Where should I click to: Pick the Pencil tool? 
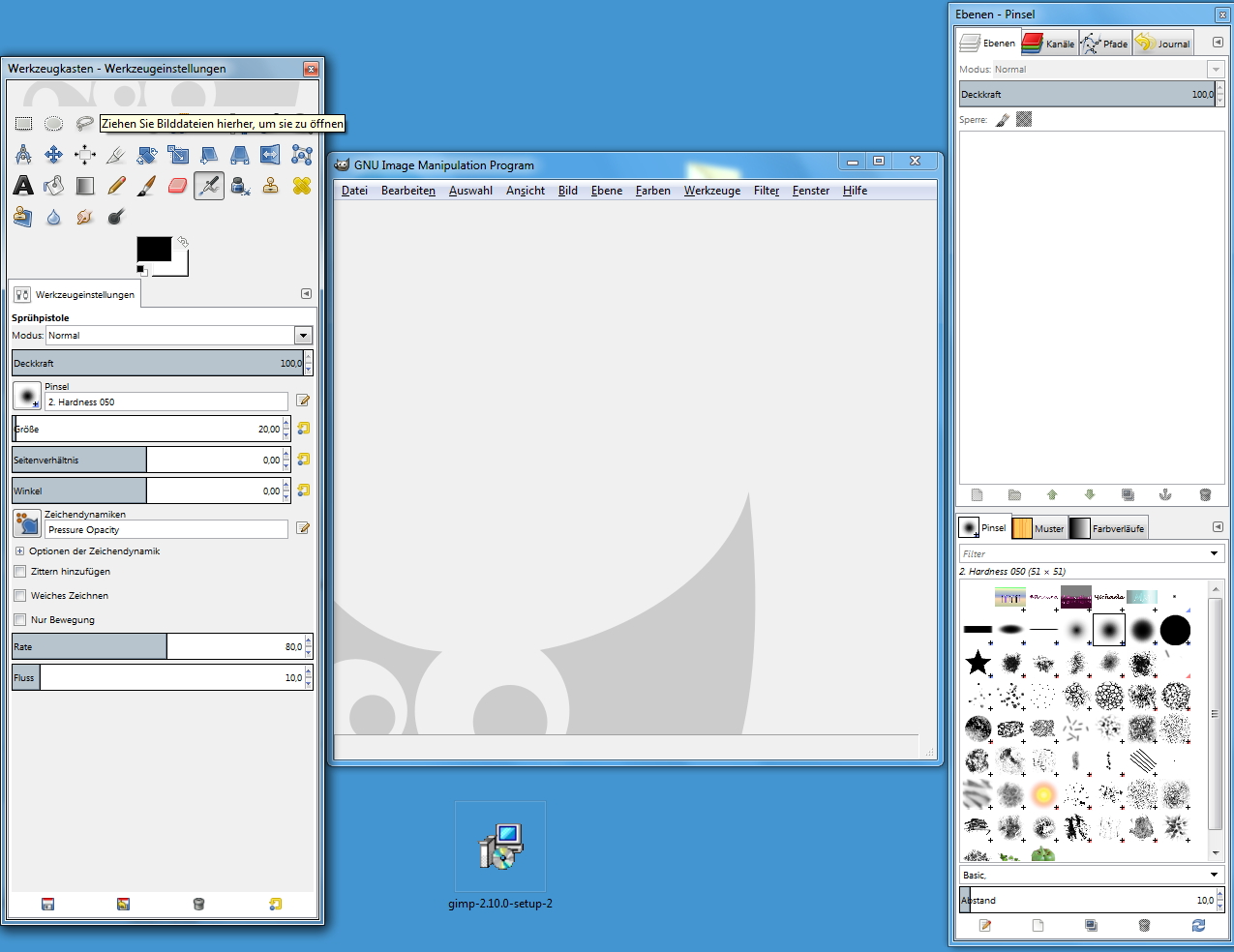(x=116, y=186)
